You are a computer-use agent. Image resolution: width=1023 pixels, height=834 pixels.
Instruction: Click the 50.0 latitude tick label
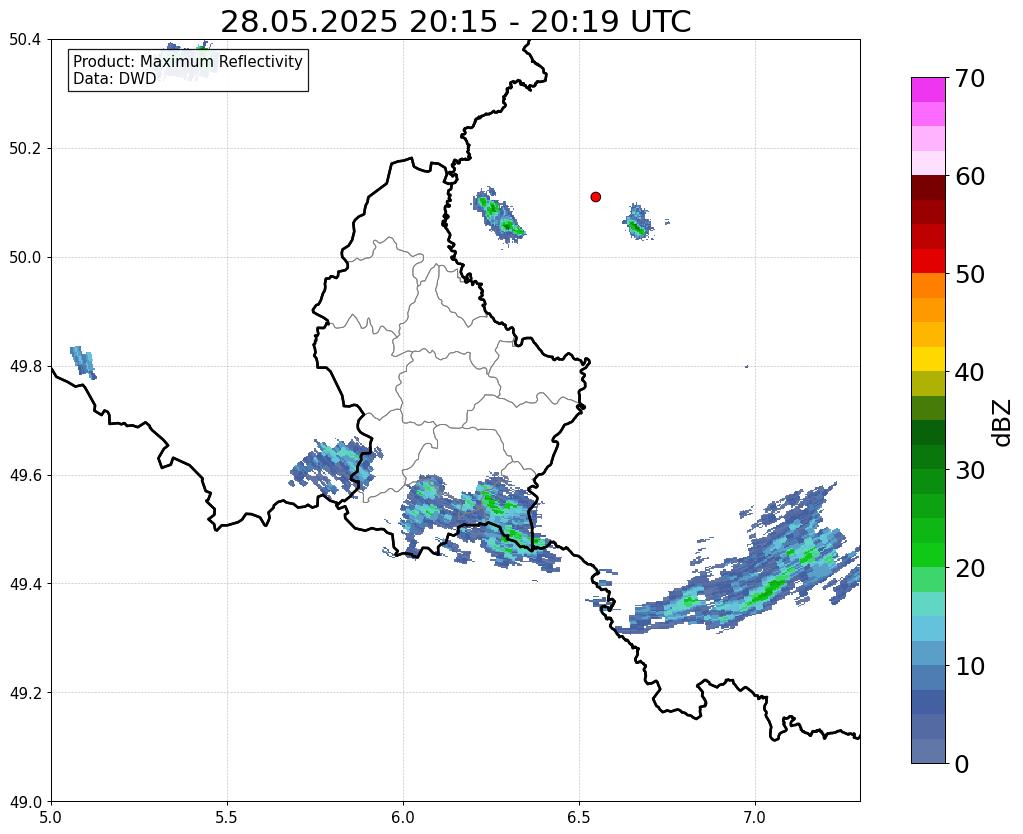[25, 258]
